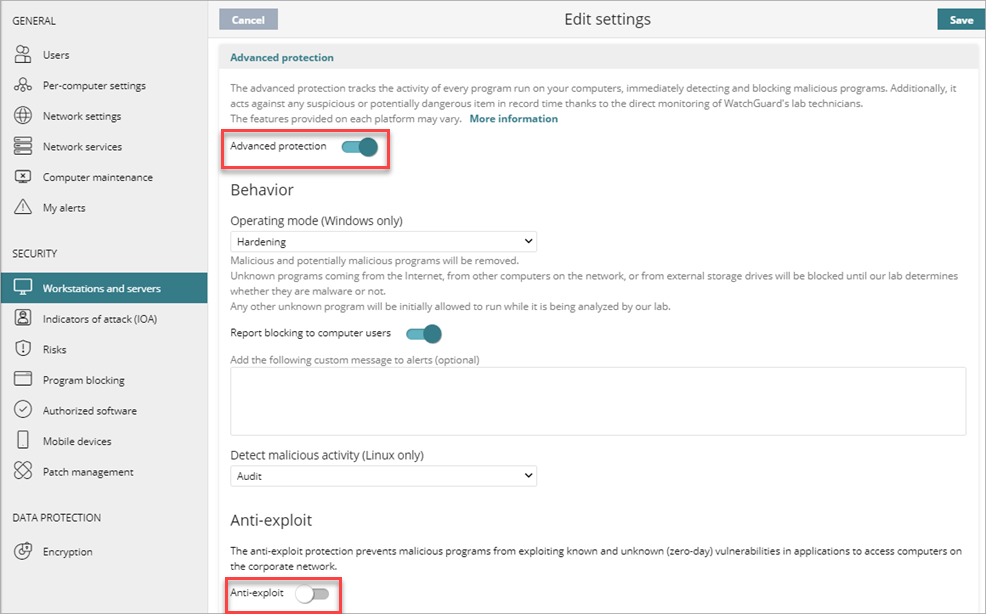
Task: Turn off Report blocking to computer users
Action: [423, 333]
